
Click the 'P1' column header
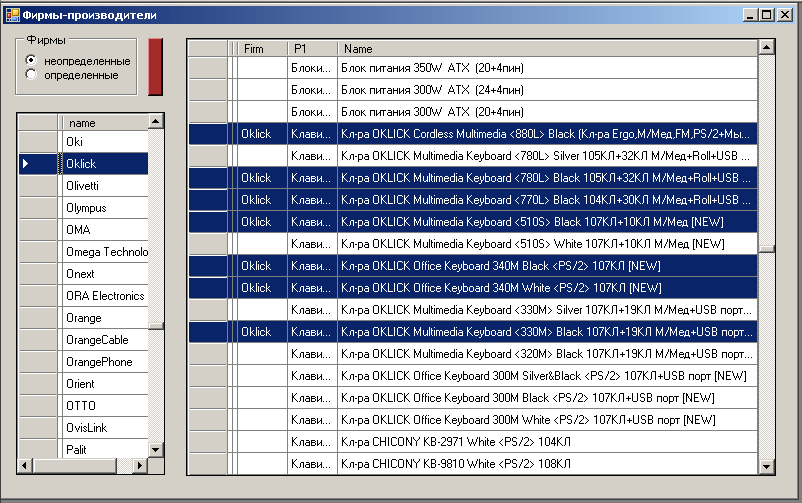pos(313,49)
